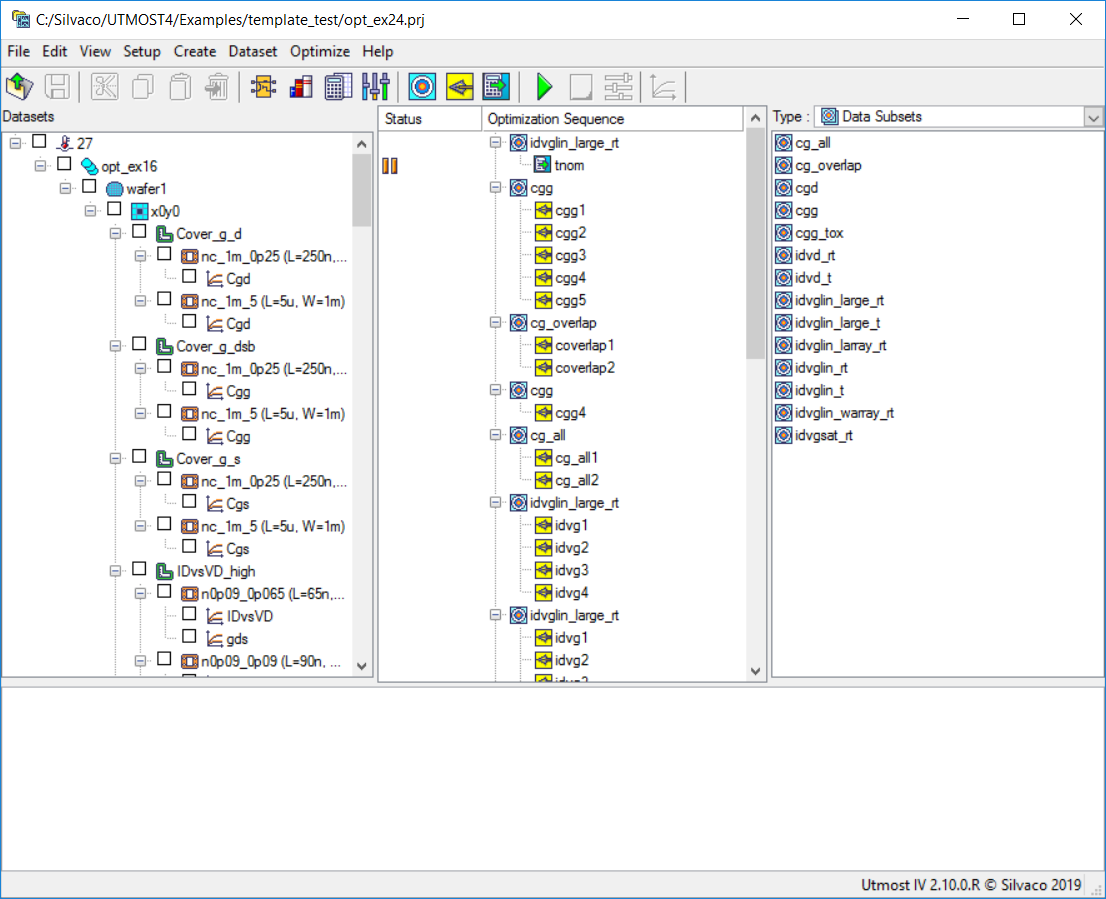
Task: Collapse the Cover_g_dsb tree node
Action: 115,346
